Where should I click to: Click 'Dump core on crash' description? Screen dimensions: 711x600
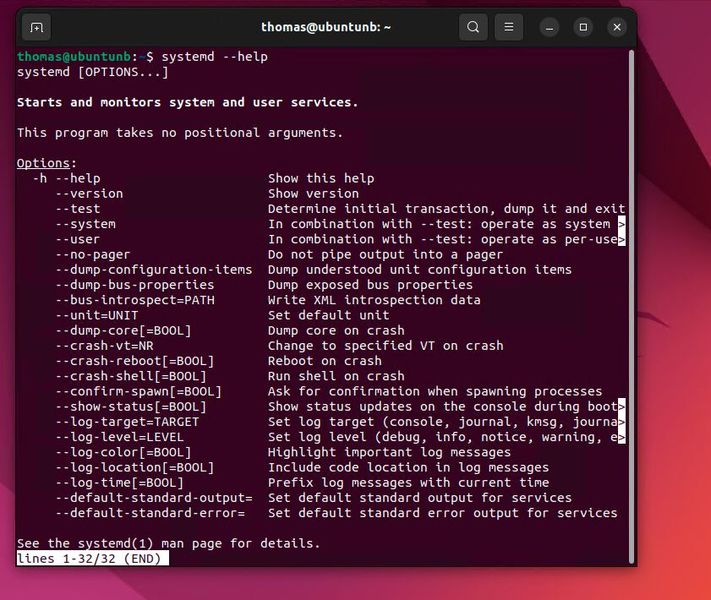[x=336, y=331]
